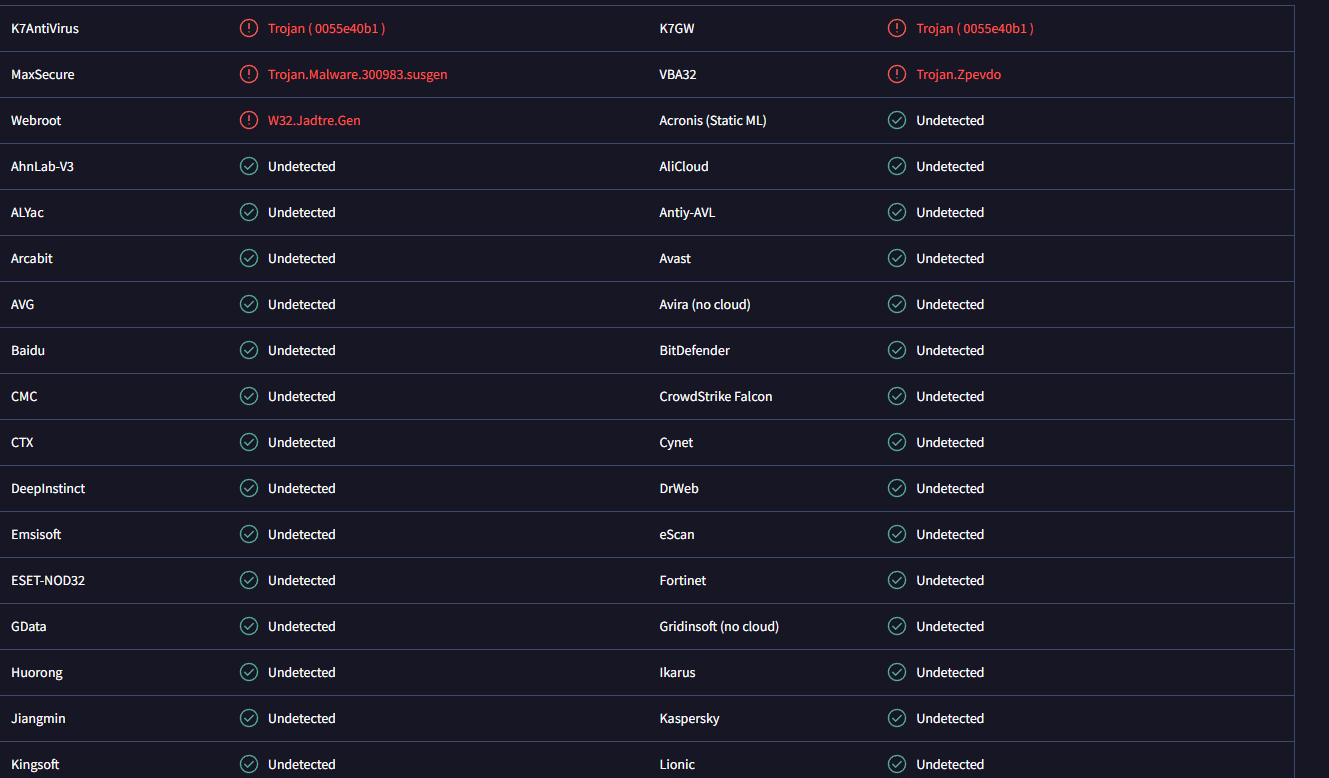Click the Trojan.Zpevdo detection name
Screen dimensions: 1329x778
coord(958,74)
